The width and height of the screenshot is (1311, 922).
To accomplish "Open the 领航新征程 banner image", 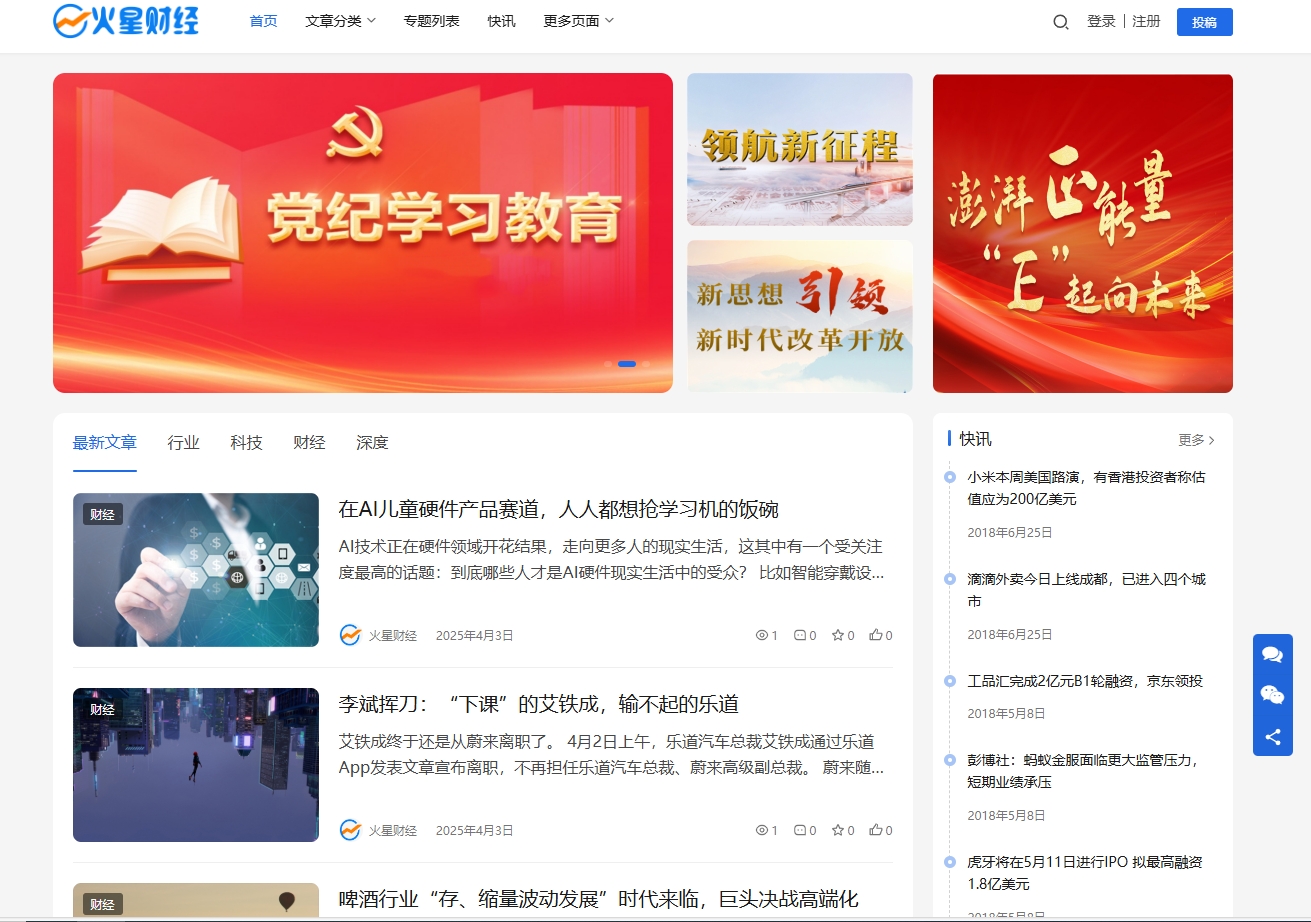I will point(800,150).
